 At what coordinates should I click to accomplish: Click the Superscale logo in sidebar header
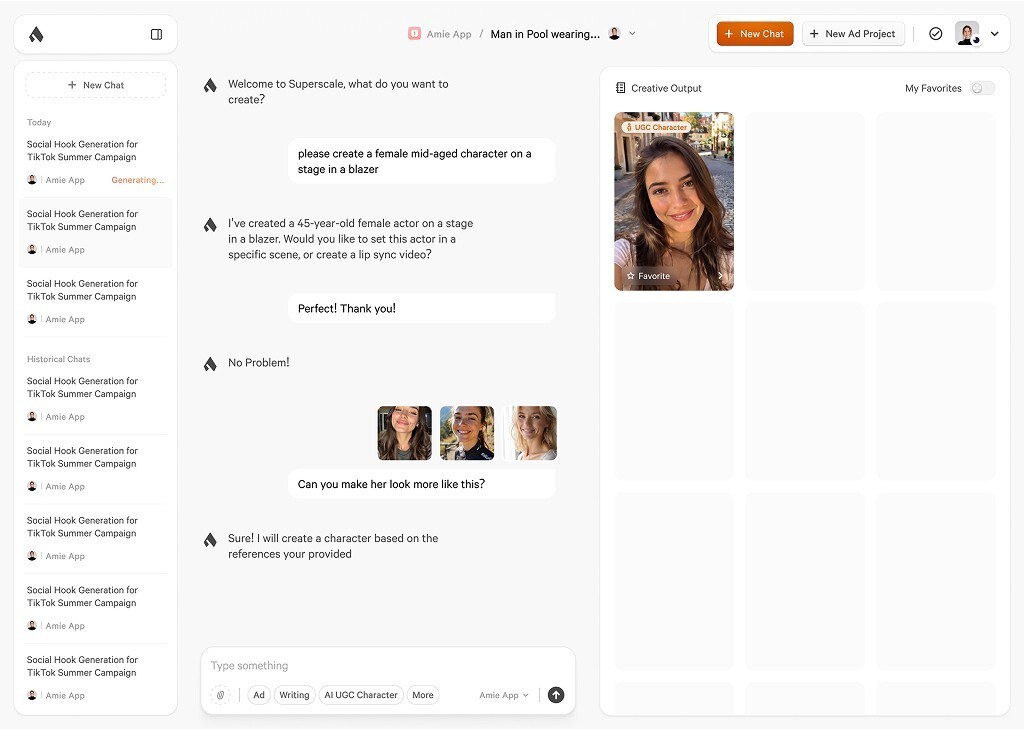pos(37,34)
